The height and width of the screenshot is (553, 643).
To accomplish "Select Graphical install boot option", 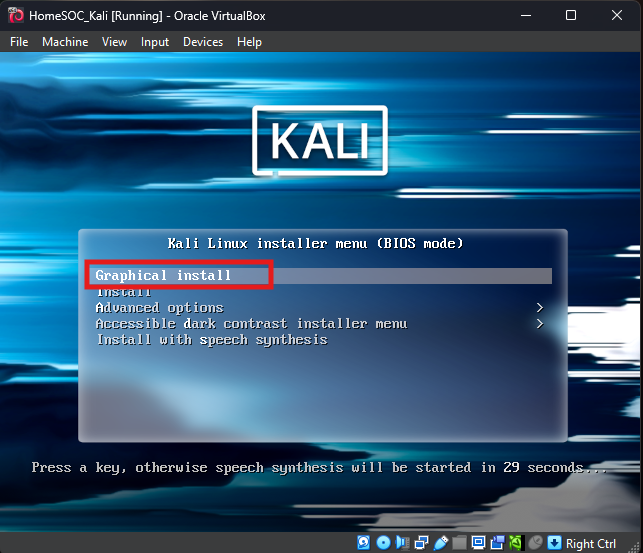I will [x=323, y=275].
